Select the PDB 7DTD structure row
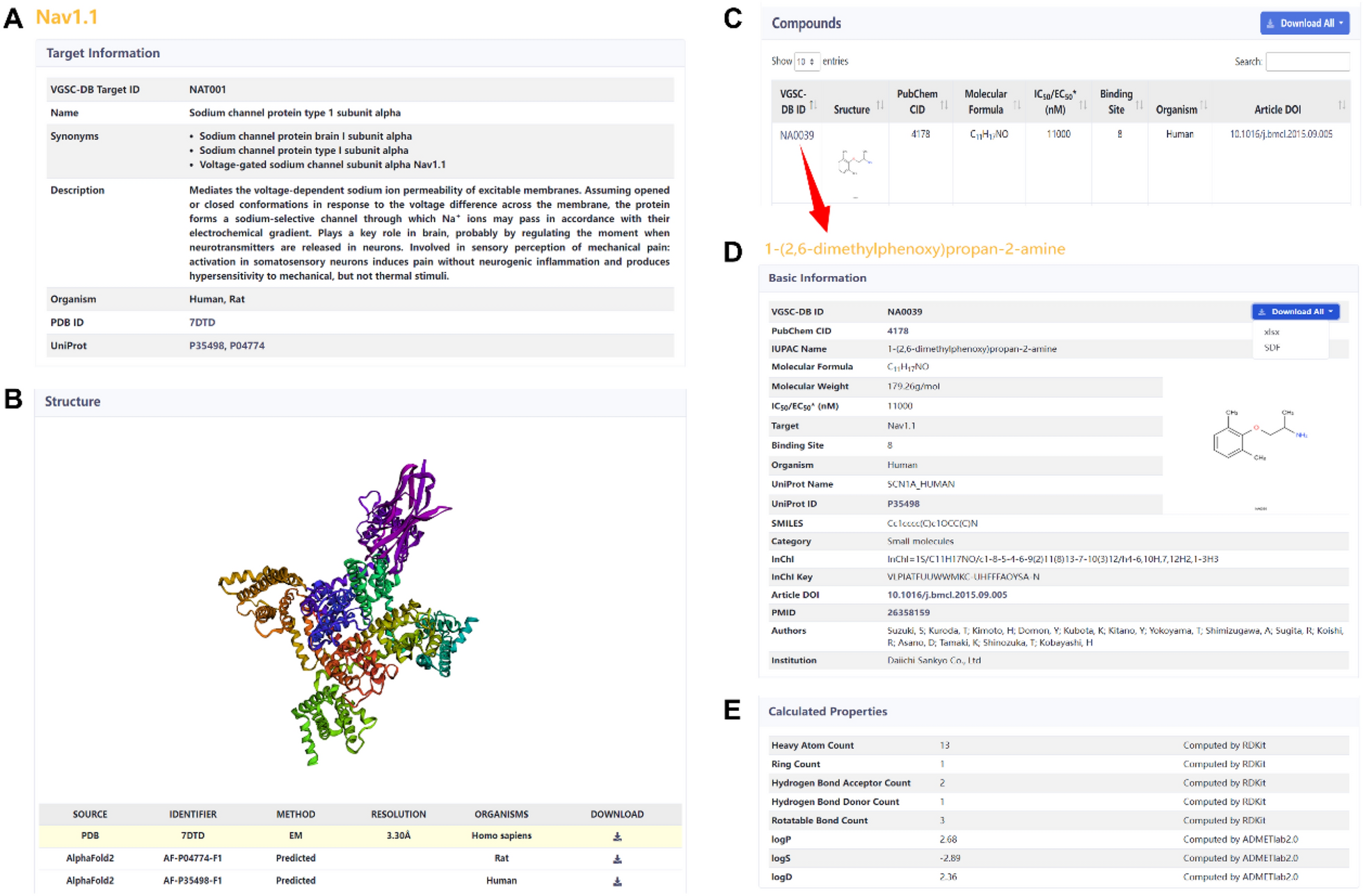 [x=360, y=836]
